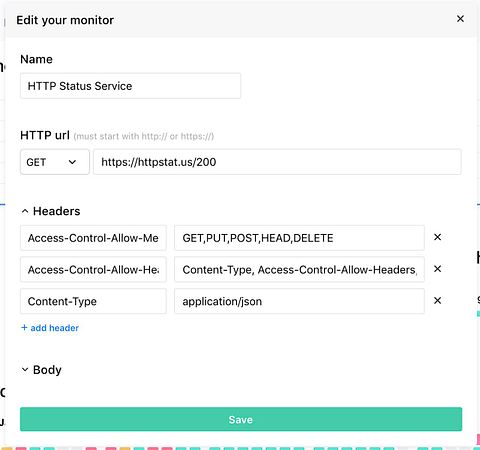The image size is (480, 450).
Task: Click the Access-Control-Allow-He header name field
Action: pyautogui.click(x=93, y=269)
